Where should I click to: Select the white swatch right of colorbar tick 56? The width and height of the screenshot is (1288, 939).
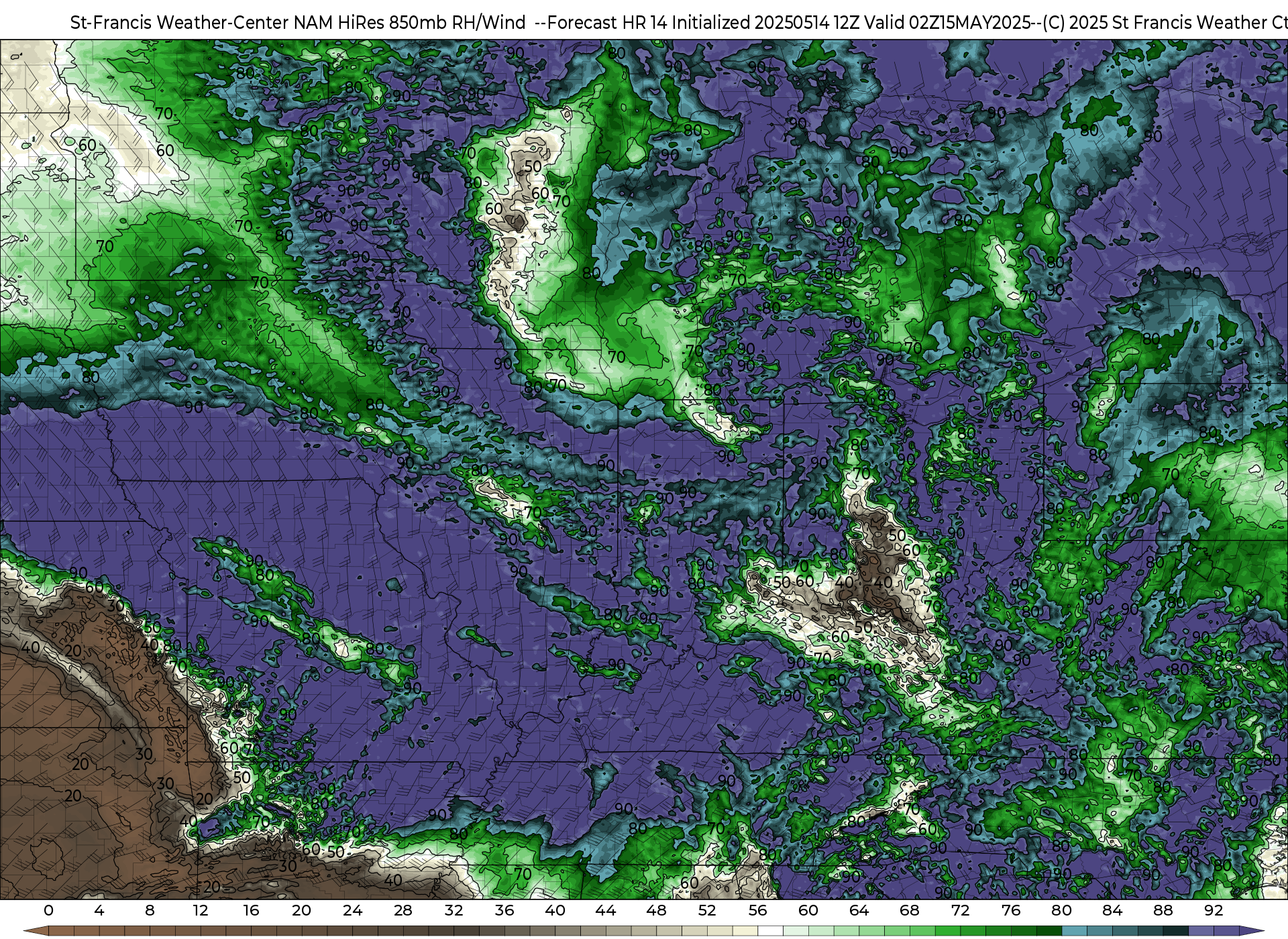(771, 932)
